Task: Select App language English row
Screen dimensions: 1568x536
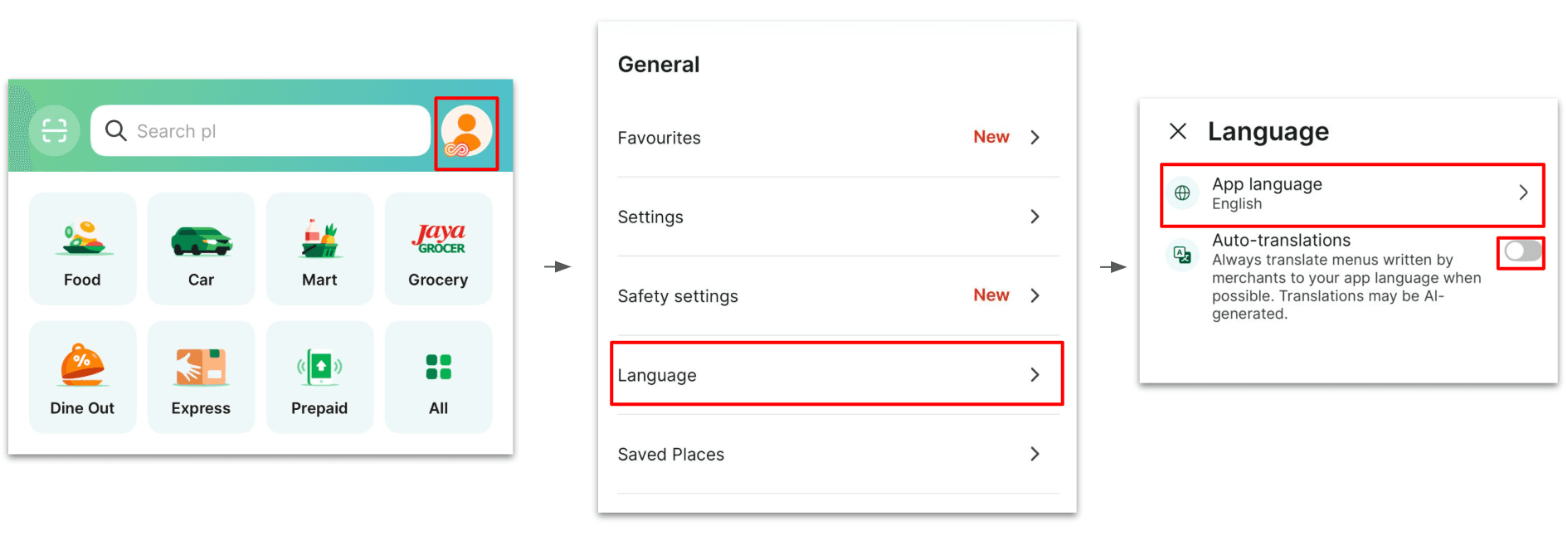Action: 1352,194
